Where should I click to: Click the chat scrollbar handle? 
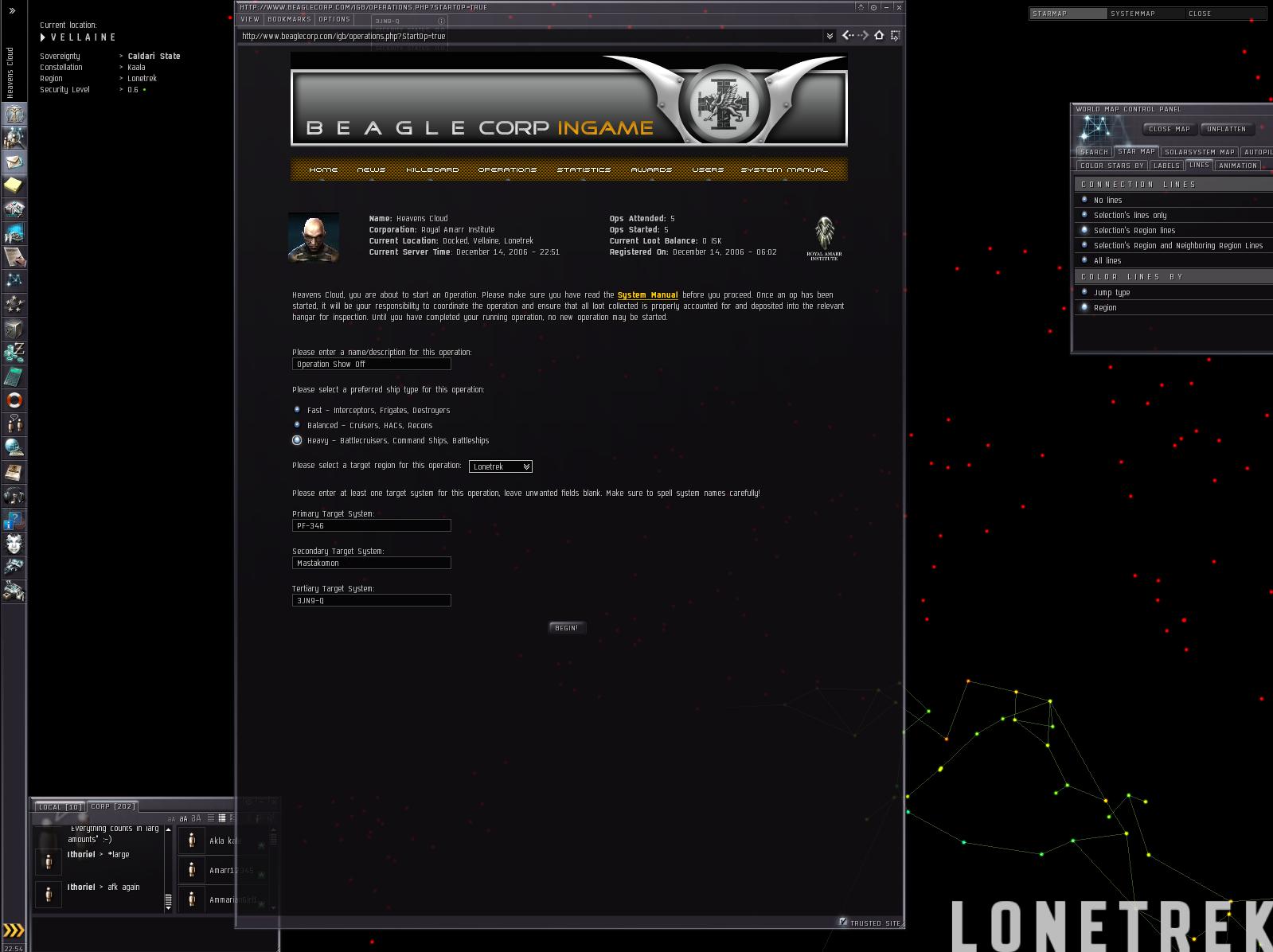pyautogui.click(x=168, y=901)
